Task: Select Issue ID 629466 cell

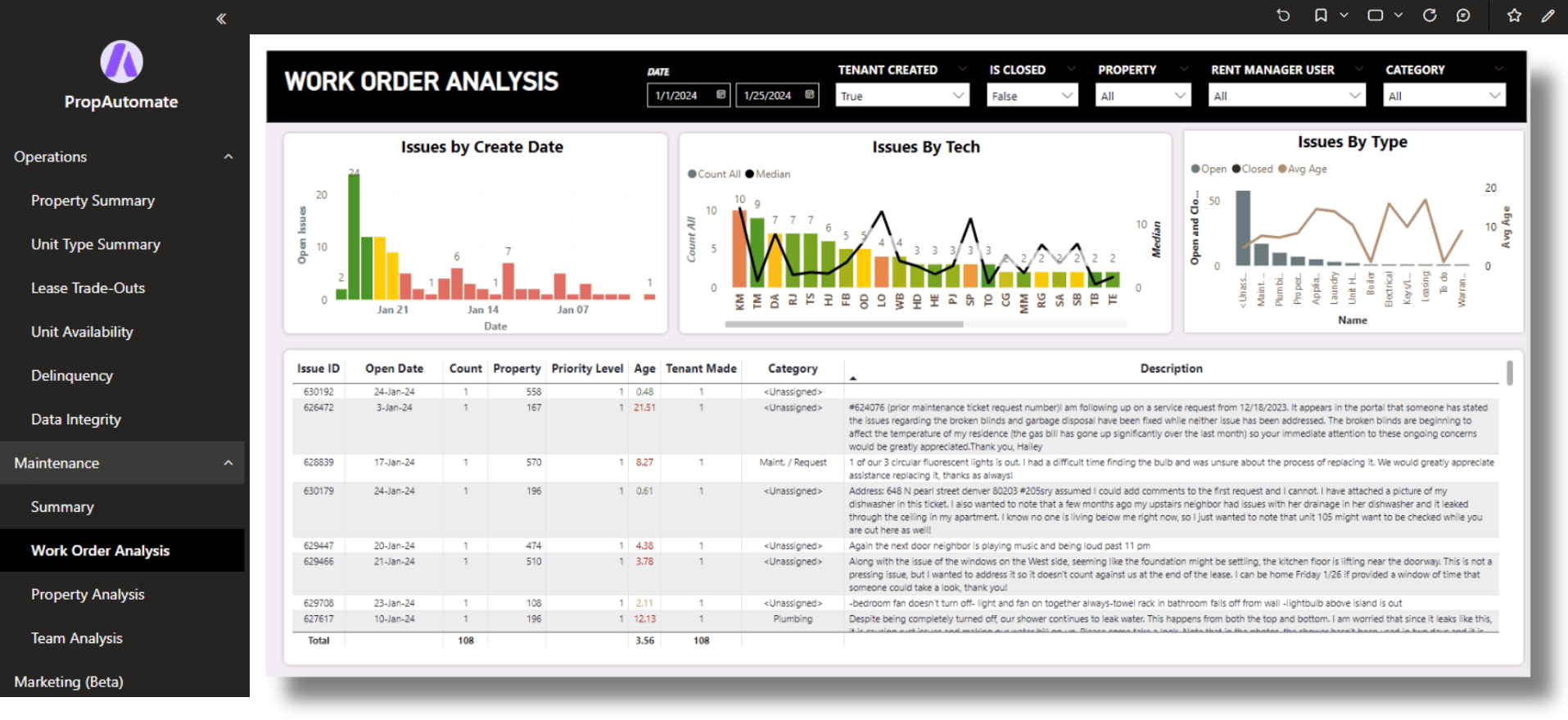Action: point(319,561)
